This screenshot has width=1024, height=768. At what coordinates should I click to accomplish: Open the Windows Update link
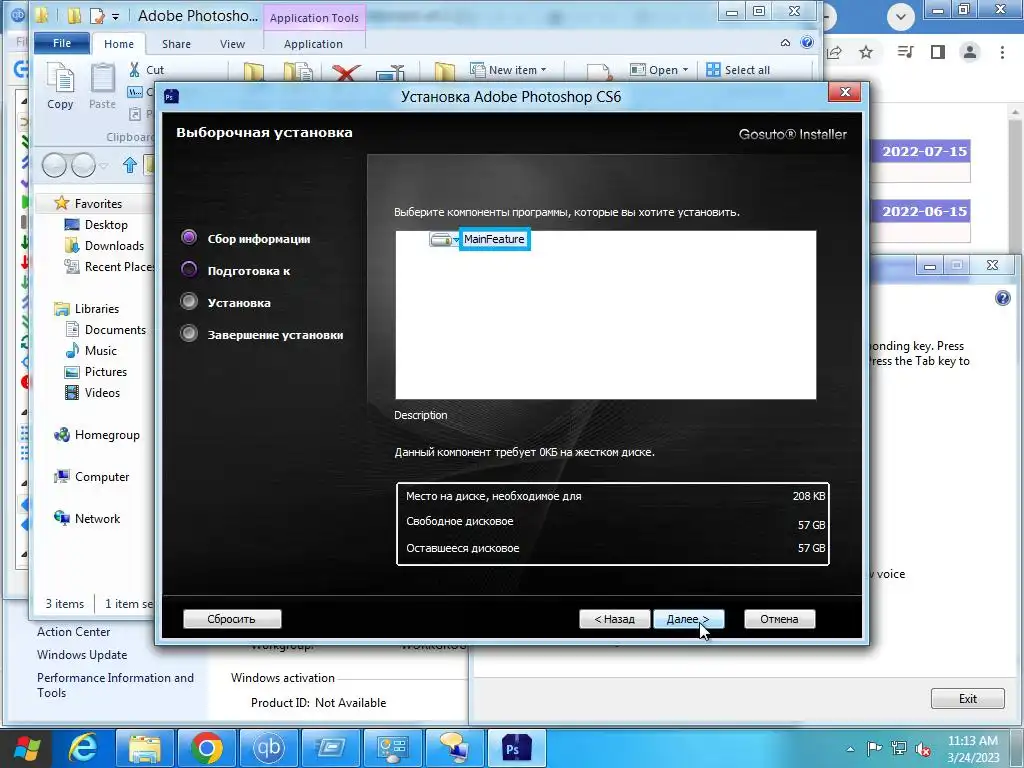tap(82, 654)
